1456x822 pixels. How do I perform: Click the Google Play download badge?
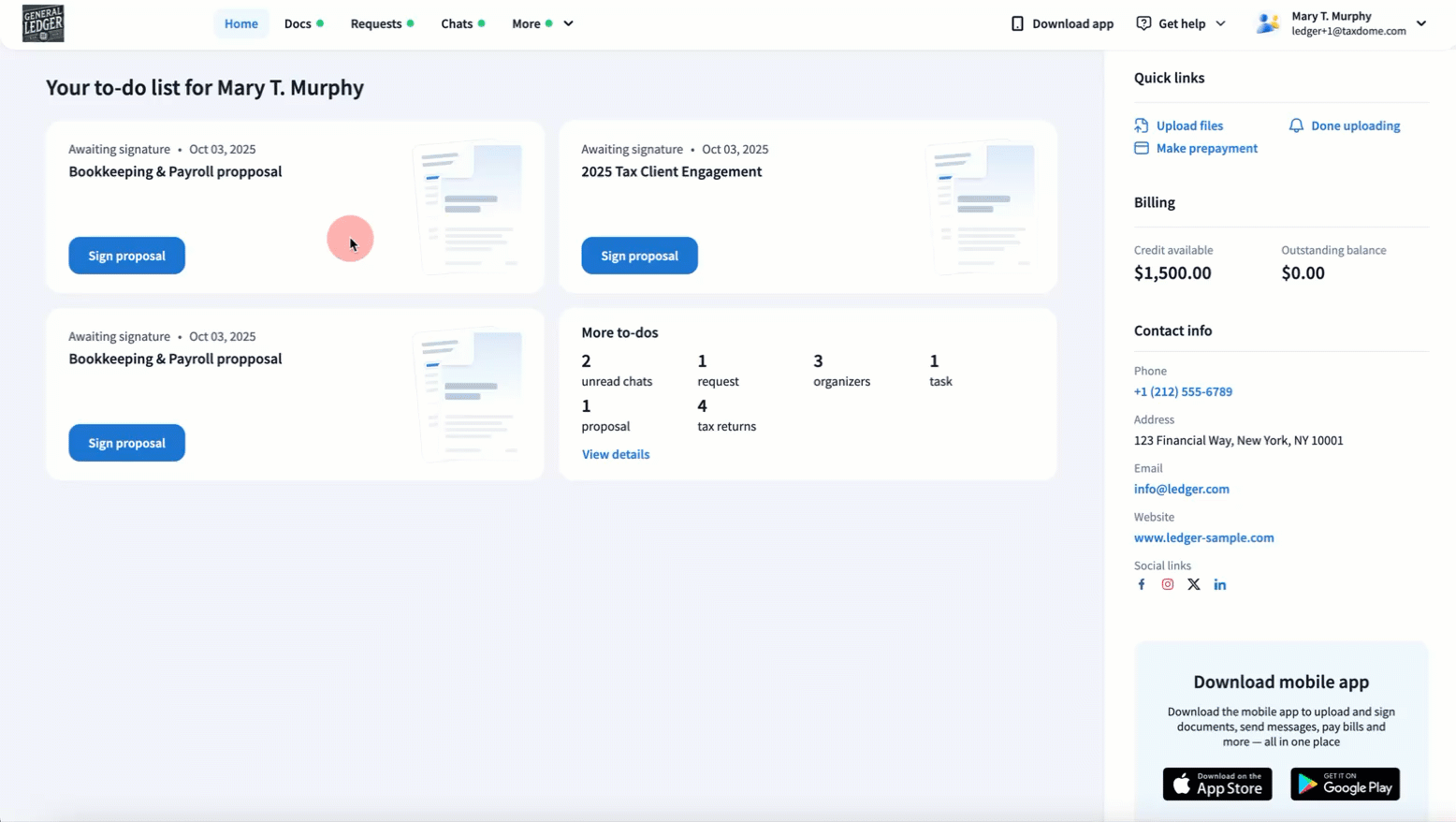1345,784
